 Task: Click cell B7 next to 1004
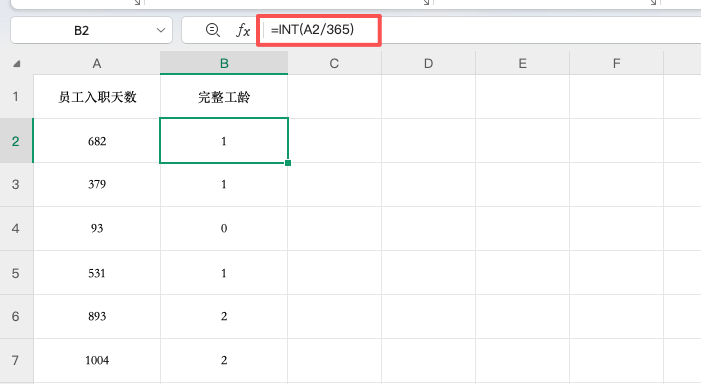pos(224,360)
